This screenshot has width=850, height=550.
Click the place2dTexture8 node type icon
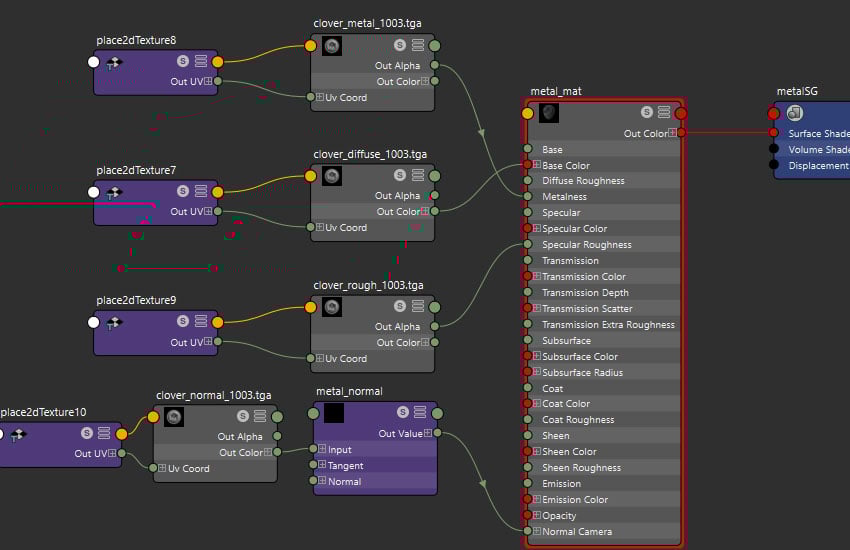click(x=113, y=63)
